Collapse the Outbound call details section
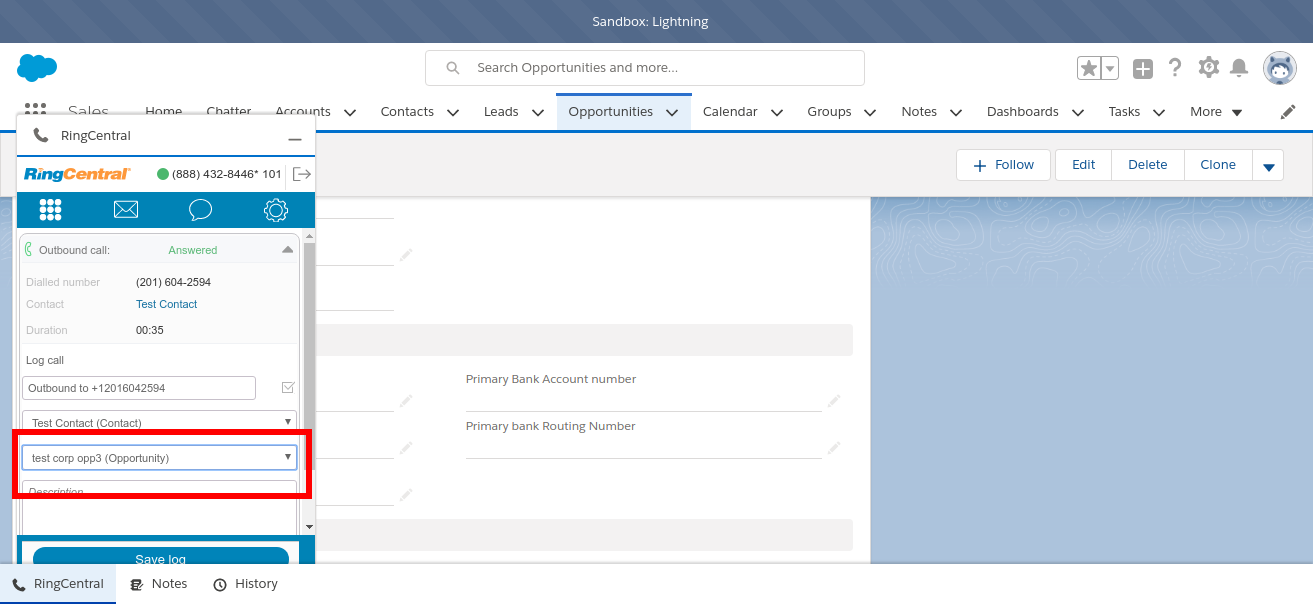1313x604 pixels. pyautogui.click(x=287, y=250)
